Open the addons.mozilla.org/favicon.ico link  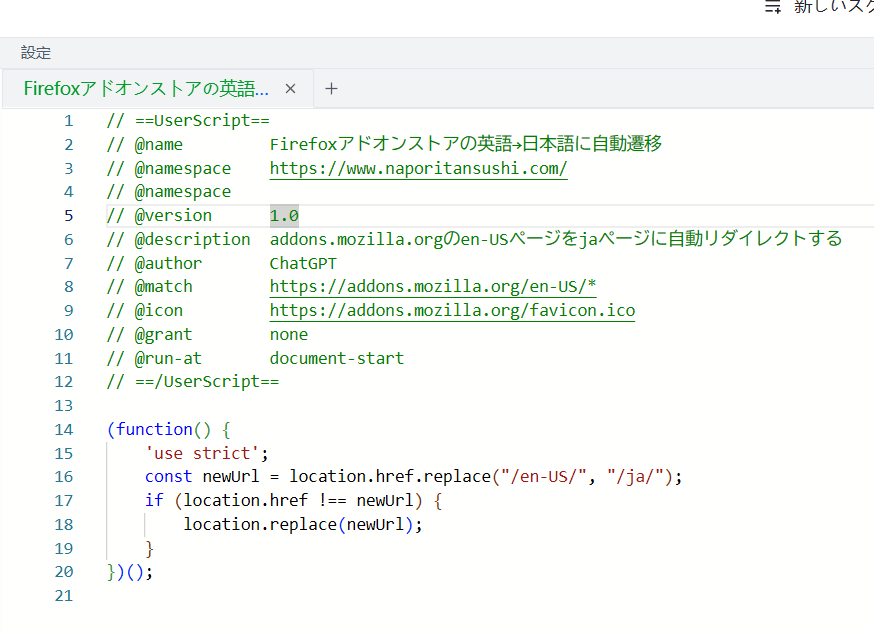tap(452, 310)
